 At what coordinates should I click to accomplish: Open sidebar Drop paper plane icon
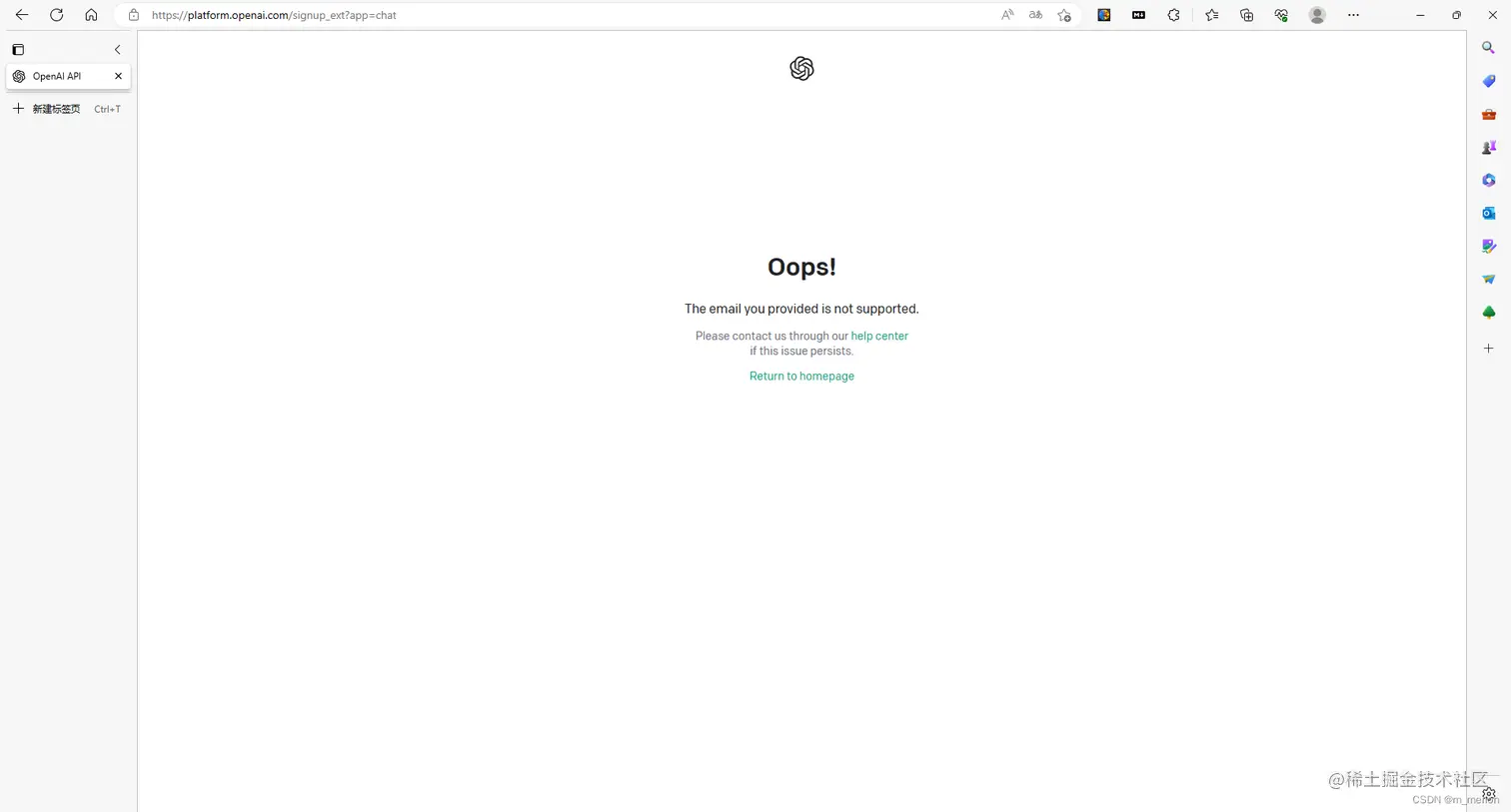[1488, 279]
